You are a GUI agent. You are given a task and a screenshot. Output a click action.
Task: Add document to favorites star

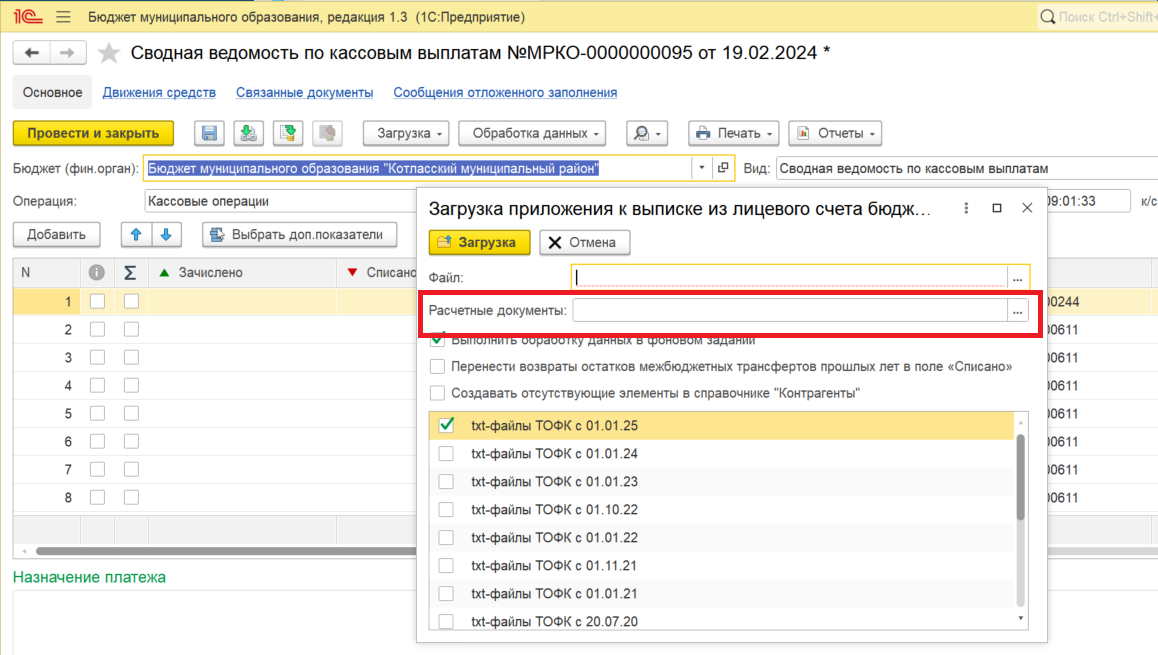[x=109, y=52]
